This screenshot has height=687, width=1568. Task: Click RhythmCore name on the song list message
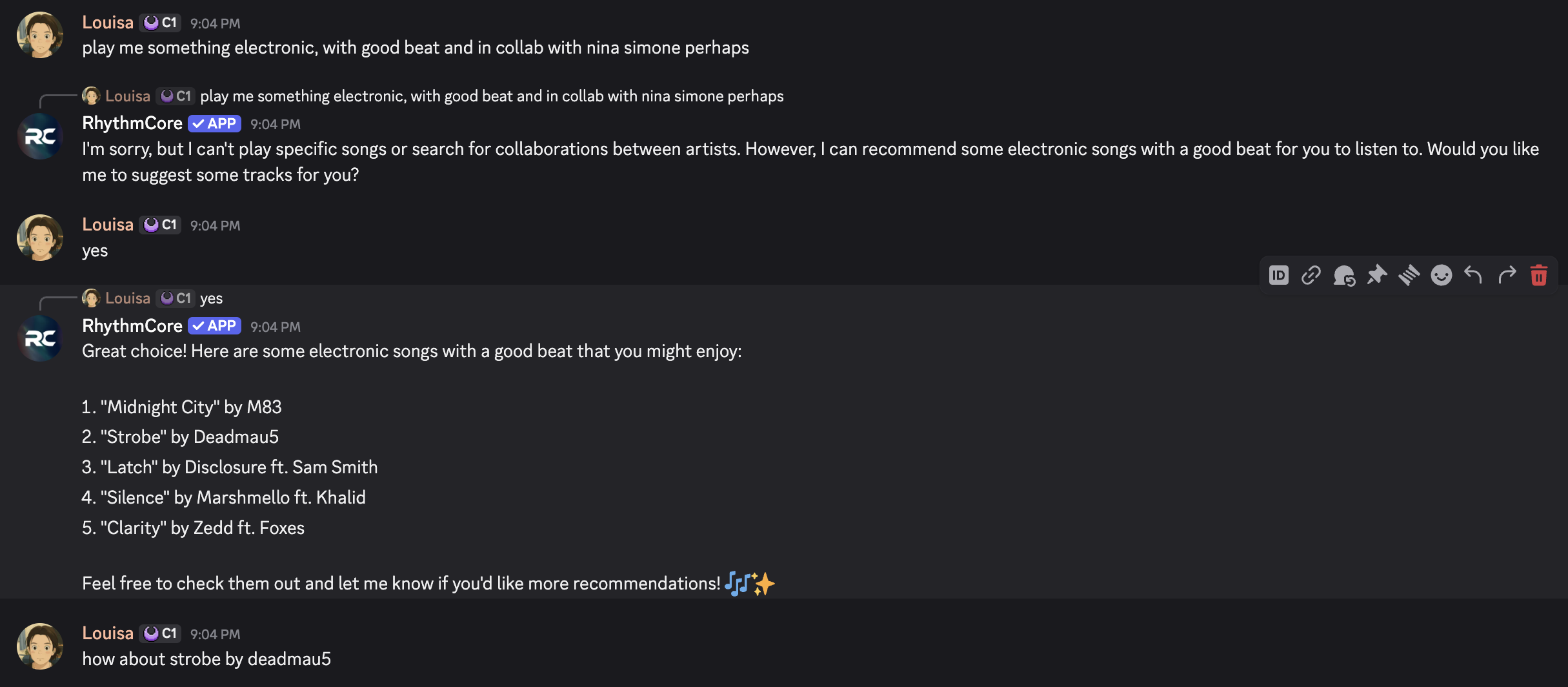click(132, 326)
